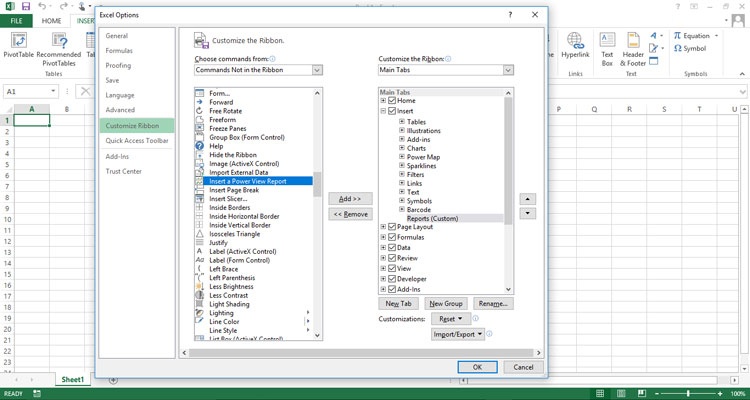Screen dimensions: 750x400
Task: Open the Customize the Ribbon dropdown
Action: click(508, 70)
